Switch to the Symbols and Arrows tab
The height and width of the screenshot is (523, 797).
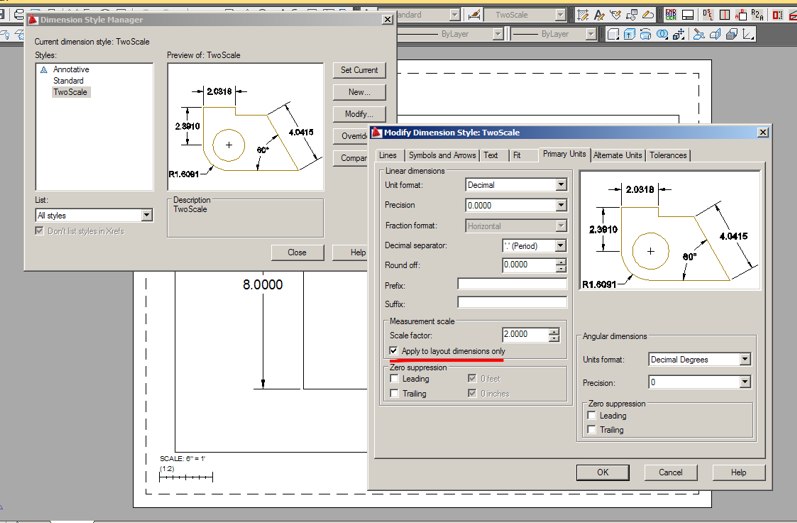[x=442, y=155]
